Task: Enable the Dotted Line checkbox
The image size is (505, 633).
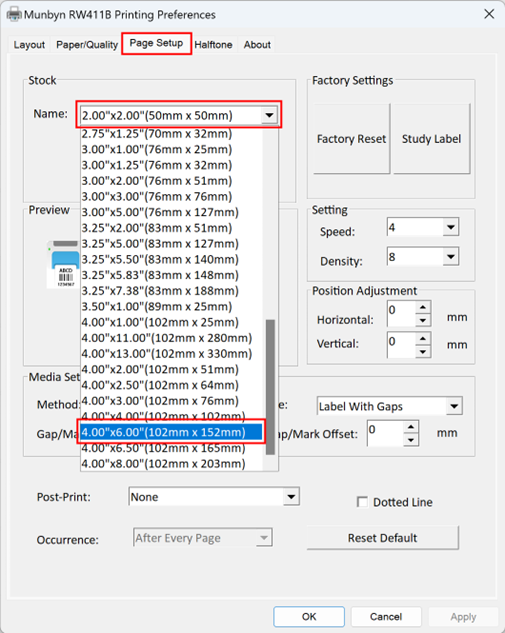Action: pos(363,502)
